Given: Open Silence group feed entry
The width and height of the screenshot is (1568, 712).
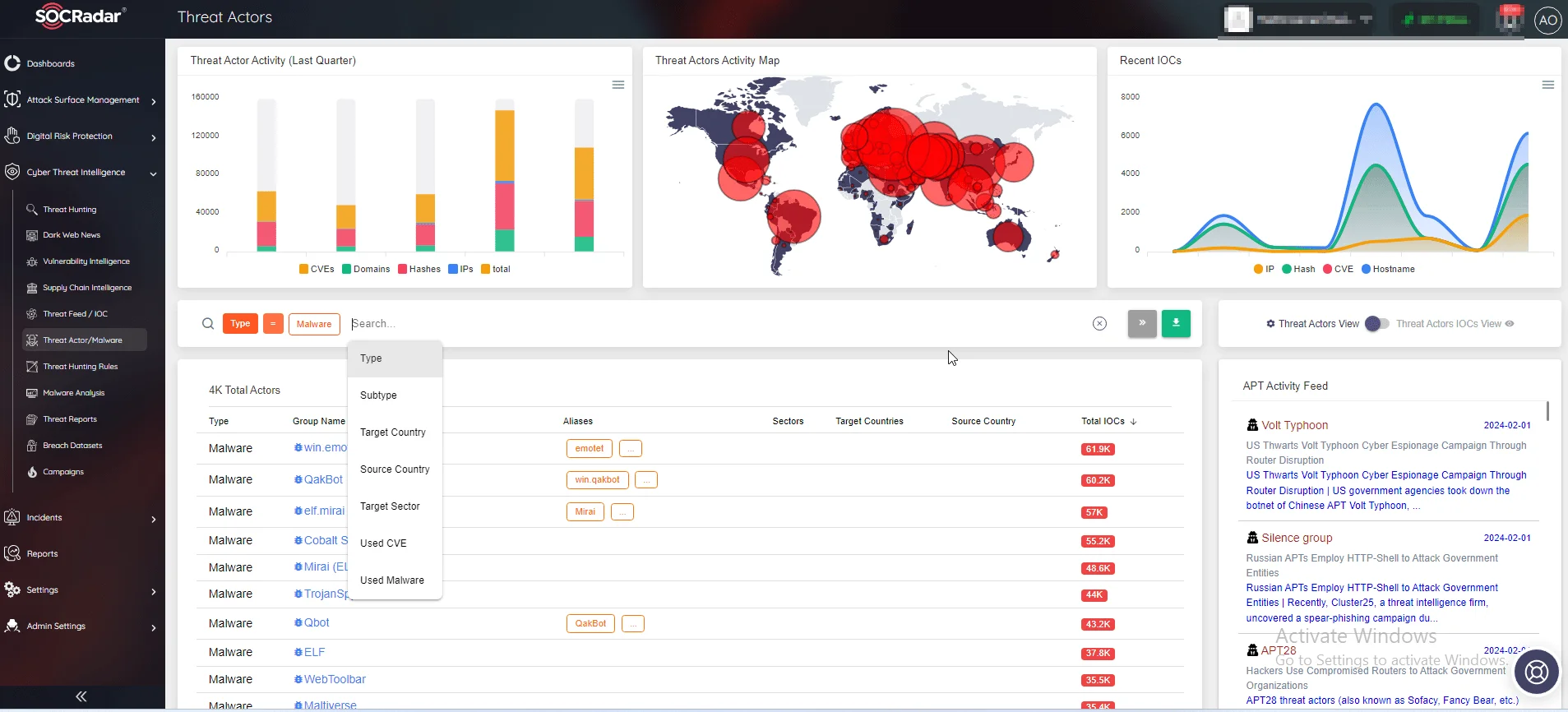Looking at the screenshot, I should click(1297, 538).
